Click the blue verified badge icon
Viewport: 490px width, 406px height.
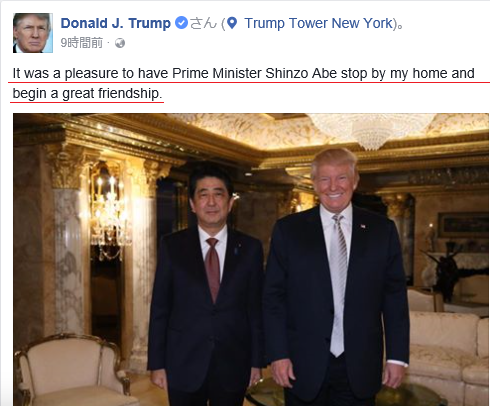point(181,23)
